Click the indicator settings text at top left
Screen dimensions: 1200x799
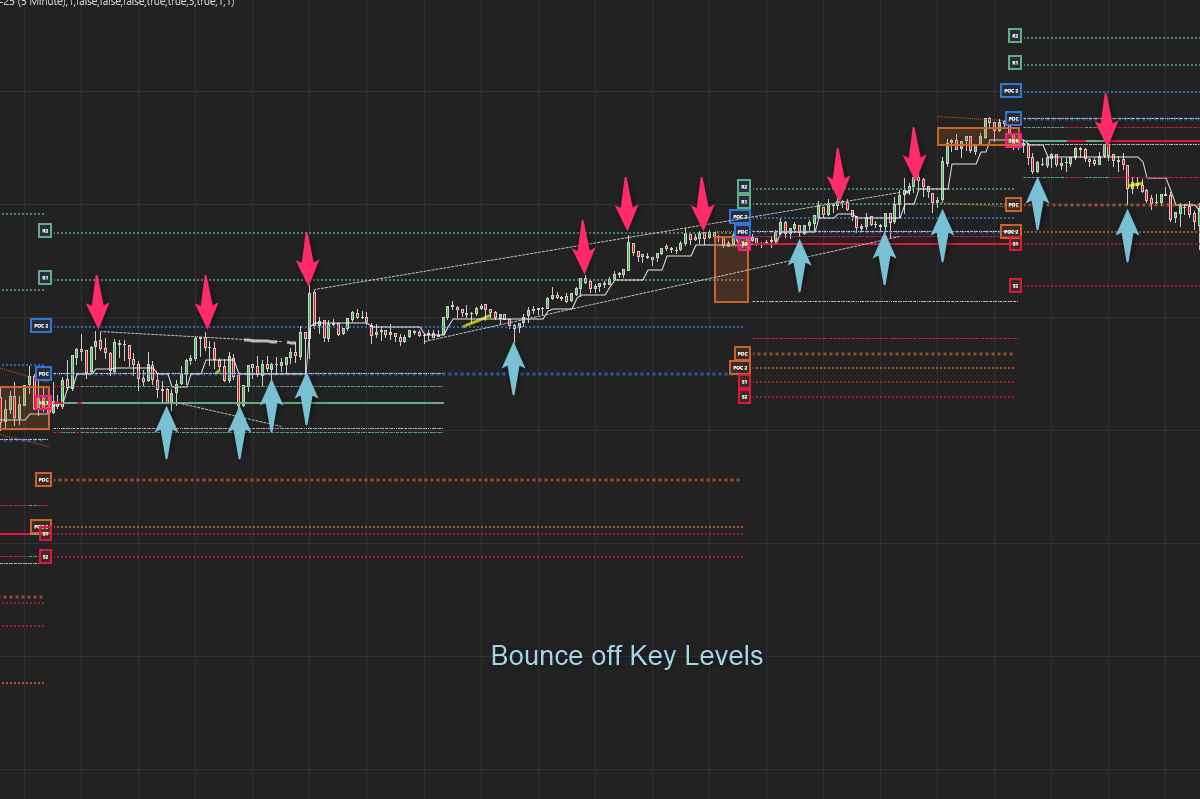click(x=118, y=3)
